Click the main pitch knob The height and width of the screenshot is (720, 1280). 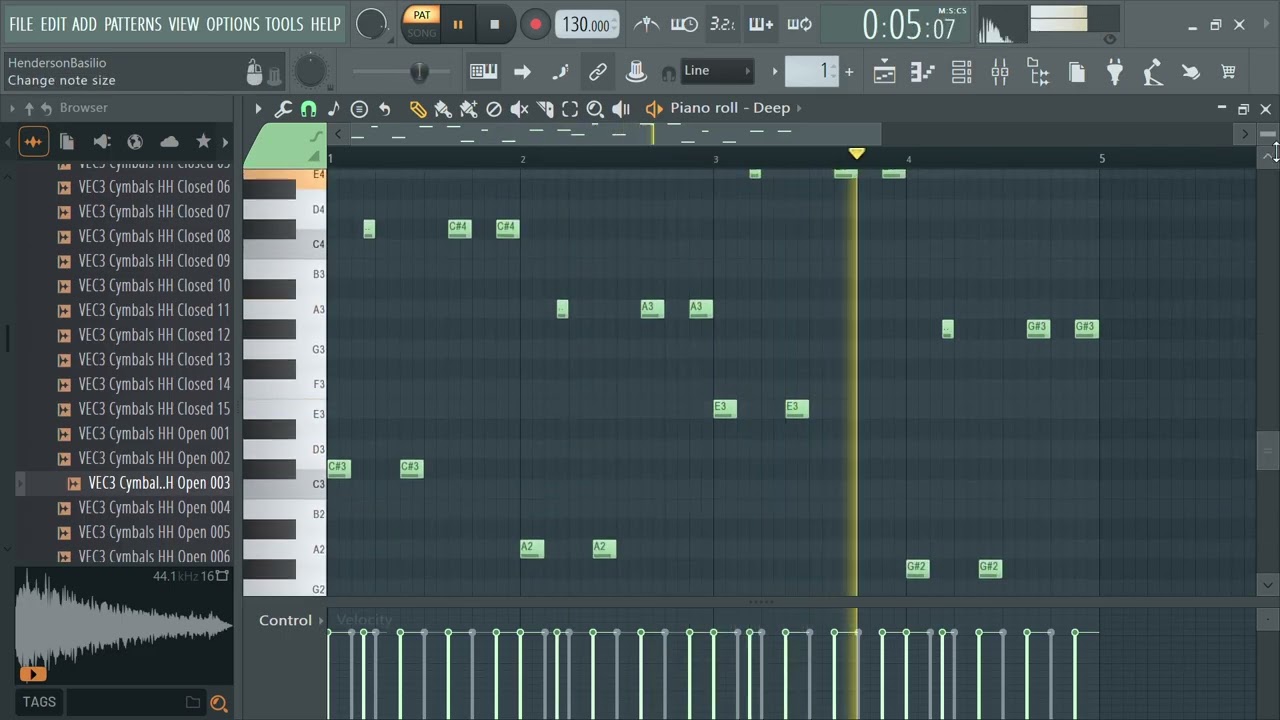coord(311,71)
